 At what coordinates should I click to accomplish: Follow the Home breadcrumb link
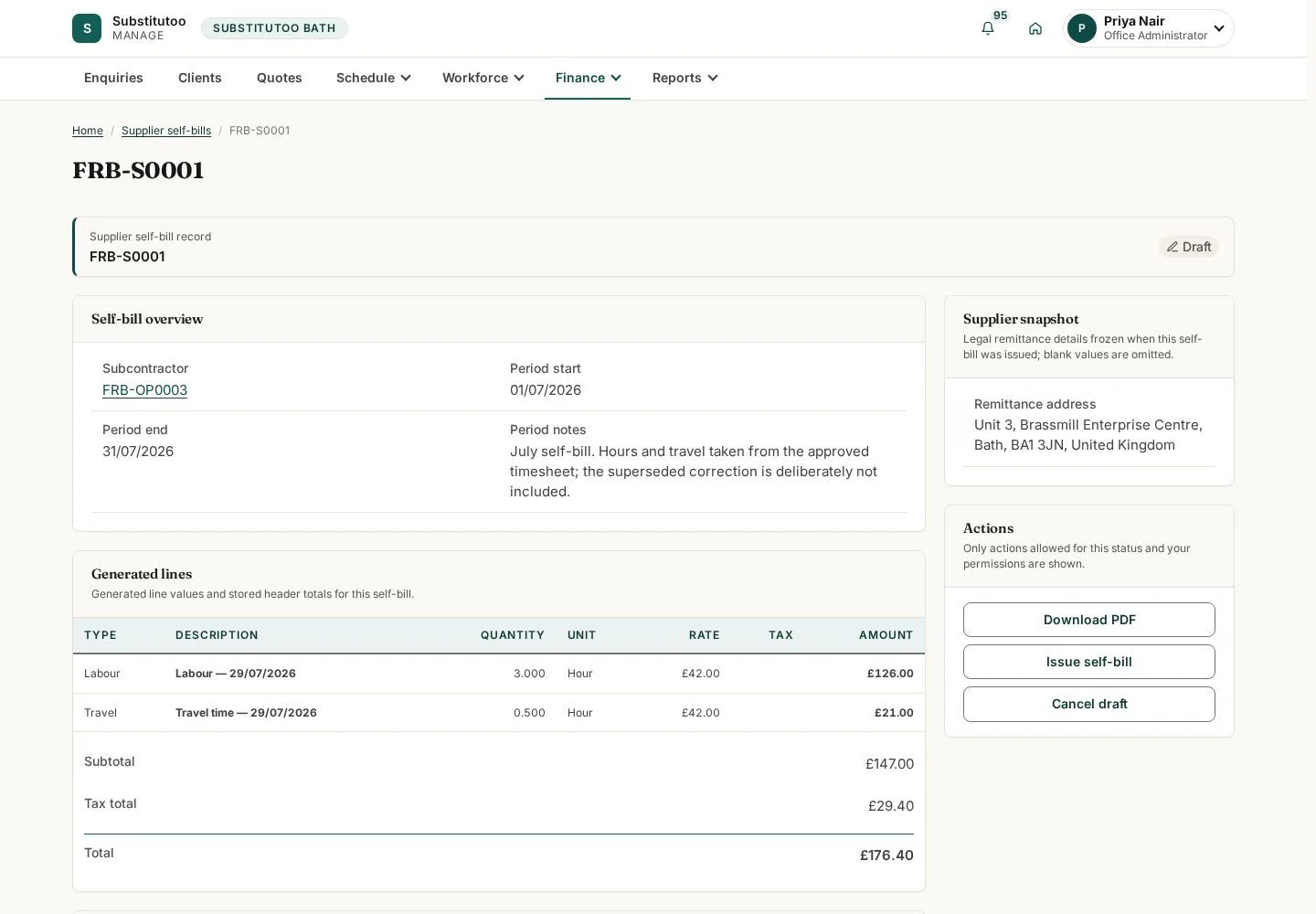tap(88, 131)
